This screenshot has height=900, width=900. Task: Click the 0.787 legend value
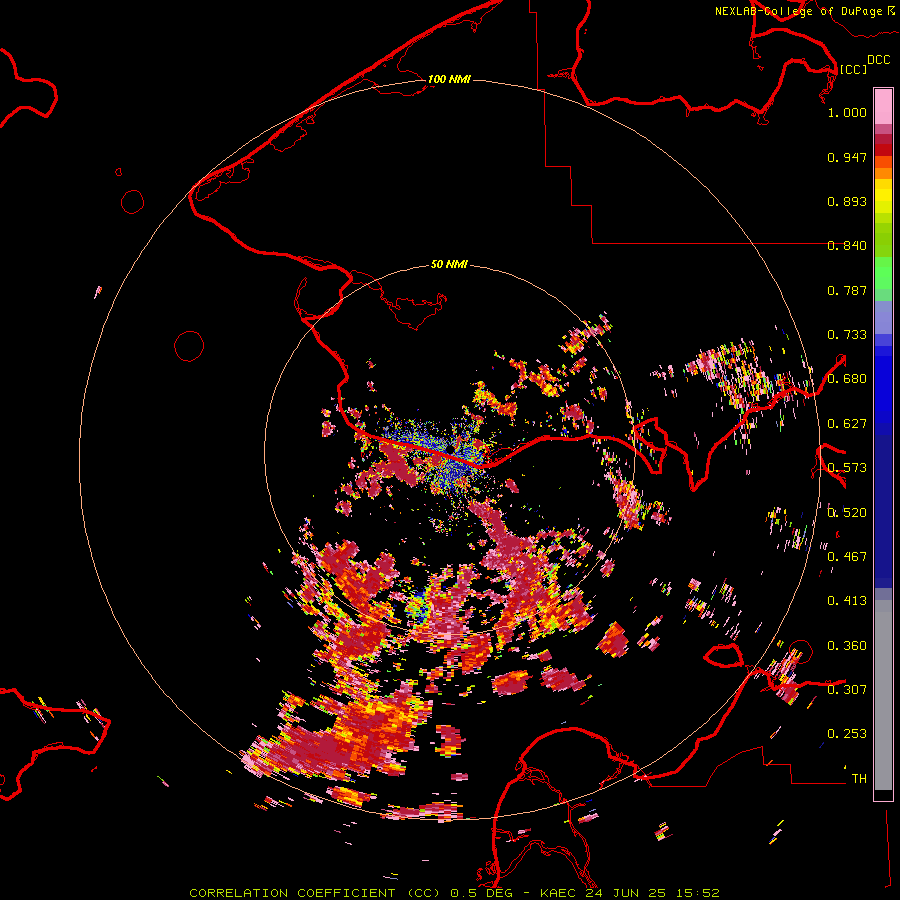point(847,290)
